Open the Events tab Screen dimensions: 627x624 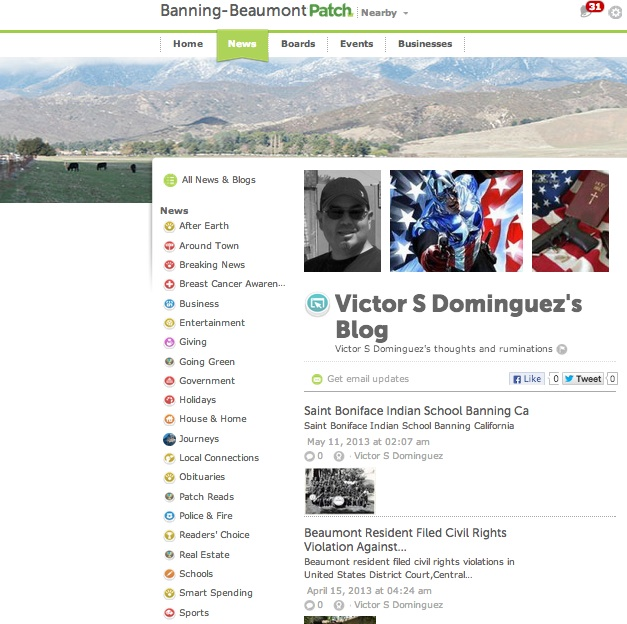pos(356,44)
